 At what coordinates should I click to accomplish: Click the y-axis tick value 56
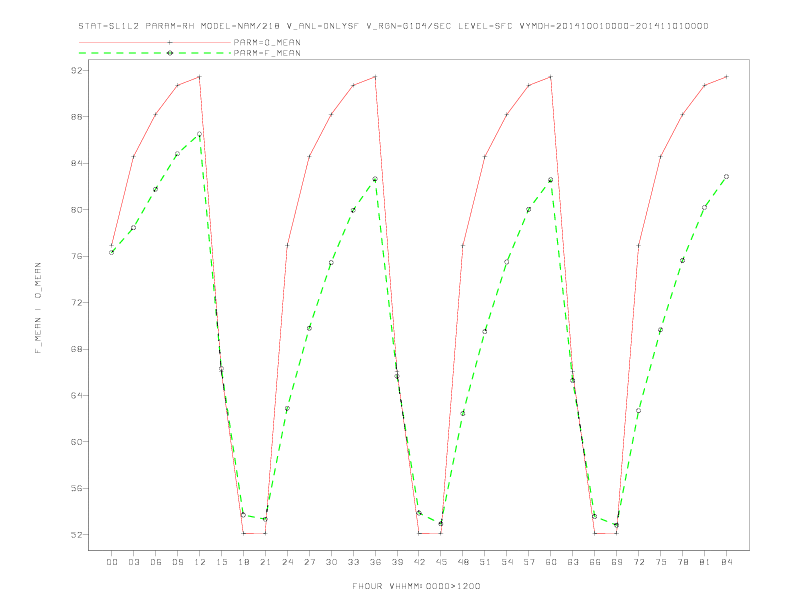[x=76, y=488]
